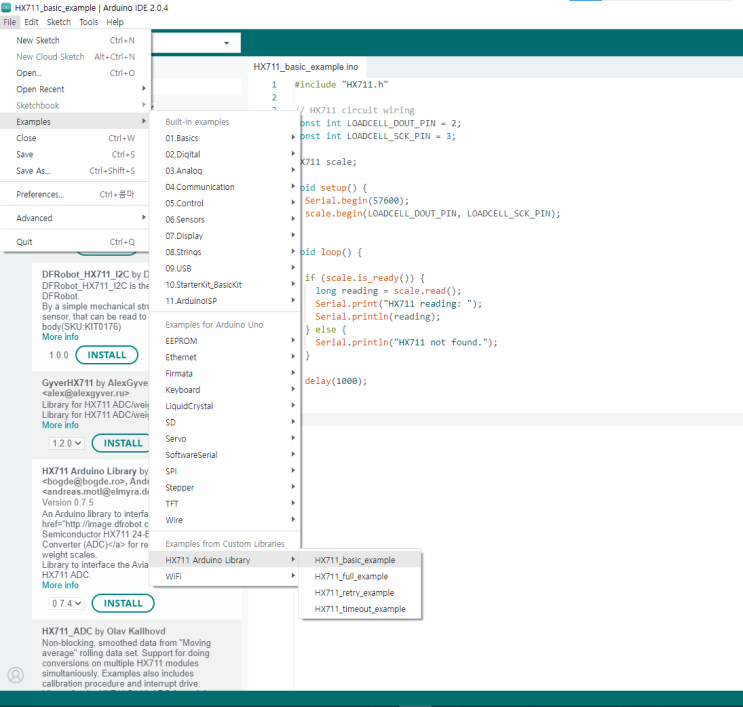Expand the 02.Digital examples submenu
The image size is (743, 707).
coord(225,154)
